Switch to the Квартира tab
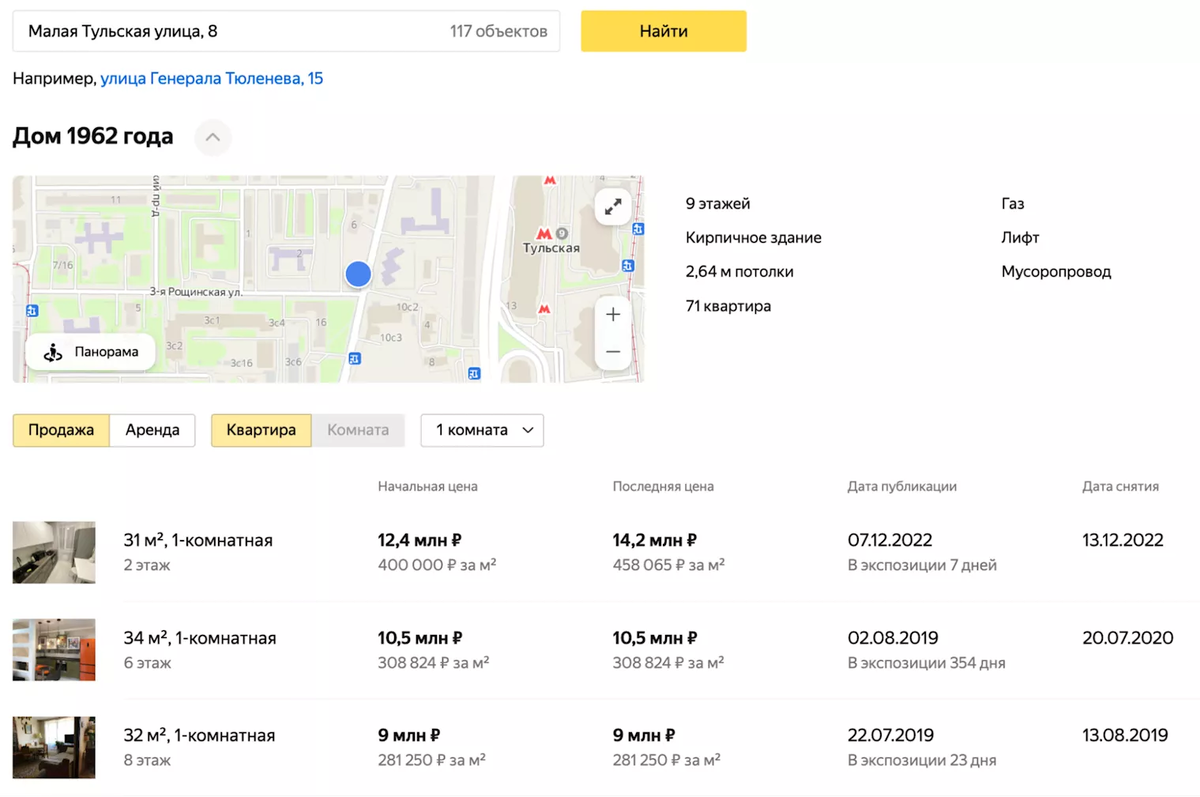This screenshot has height=797, width=1200. pyautogui.click(x=261, y=430)
